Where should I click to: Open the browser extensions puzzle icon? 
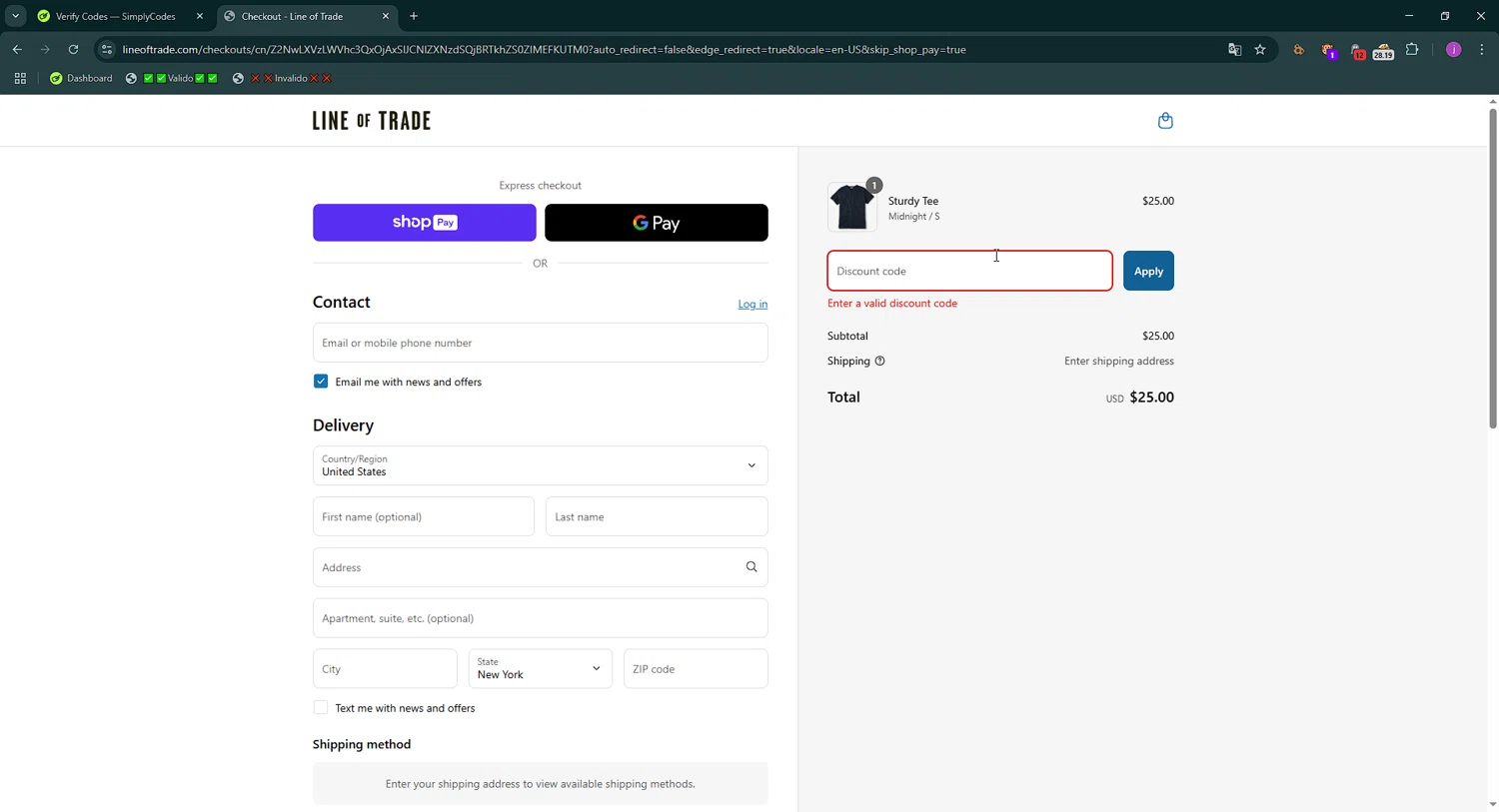[x=1412, y=49]
